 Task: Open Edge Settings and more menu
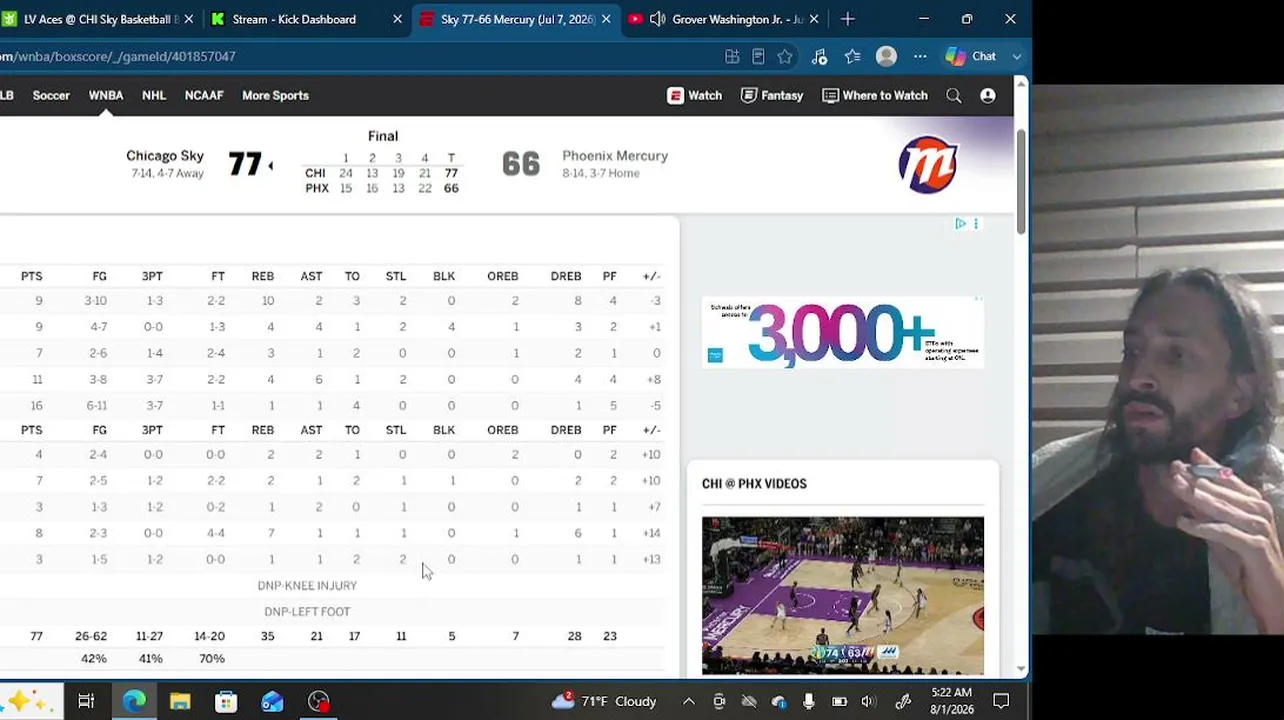920,57
